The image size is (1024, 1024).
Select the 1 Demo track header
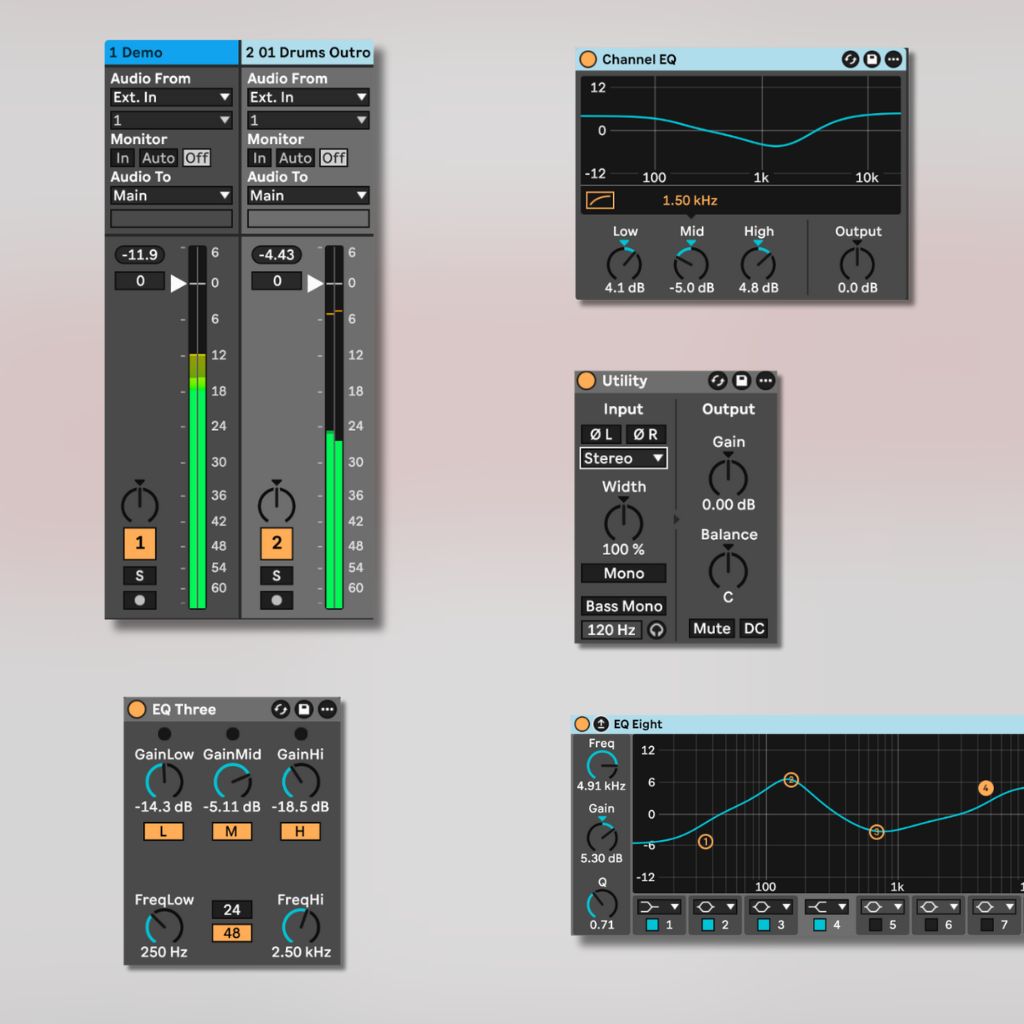point(170,52)
